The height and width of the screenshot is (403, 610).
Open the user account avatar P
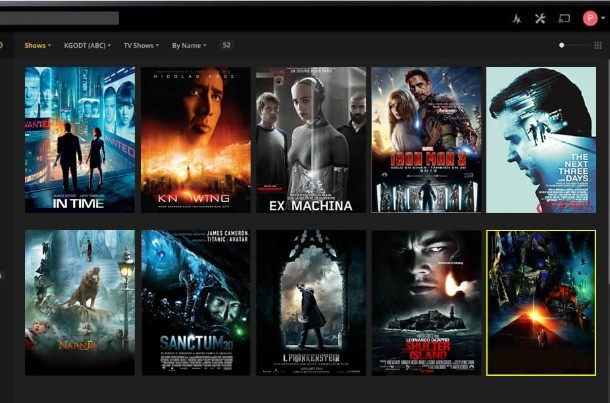pos(590,18)
